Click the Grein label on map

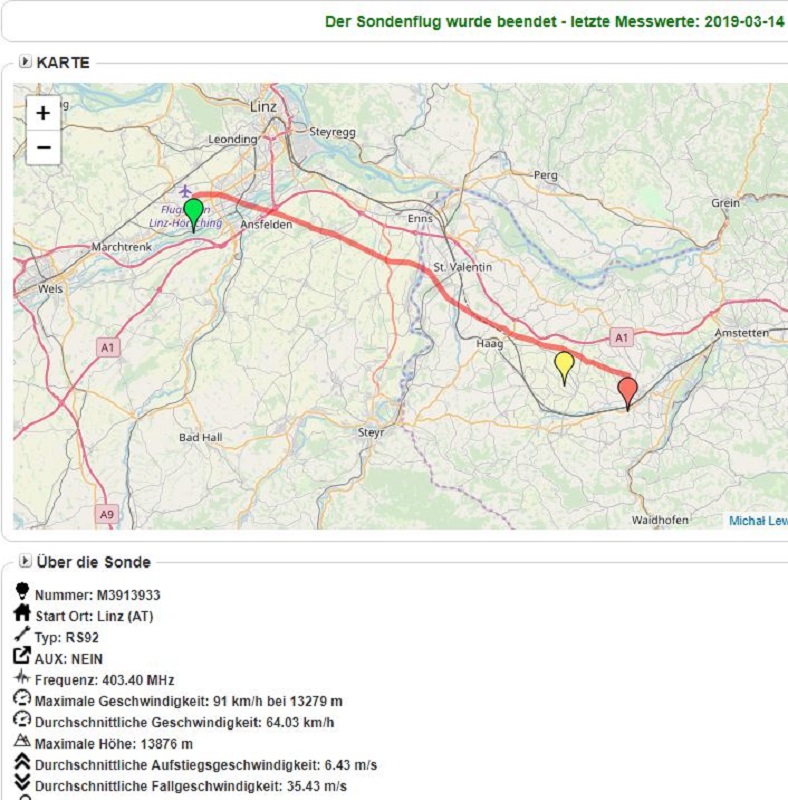[x=725, y=203]
